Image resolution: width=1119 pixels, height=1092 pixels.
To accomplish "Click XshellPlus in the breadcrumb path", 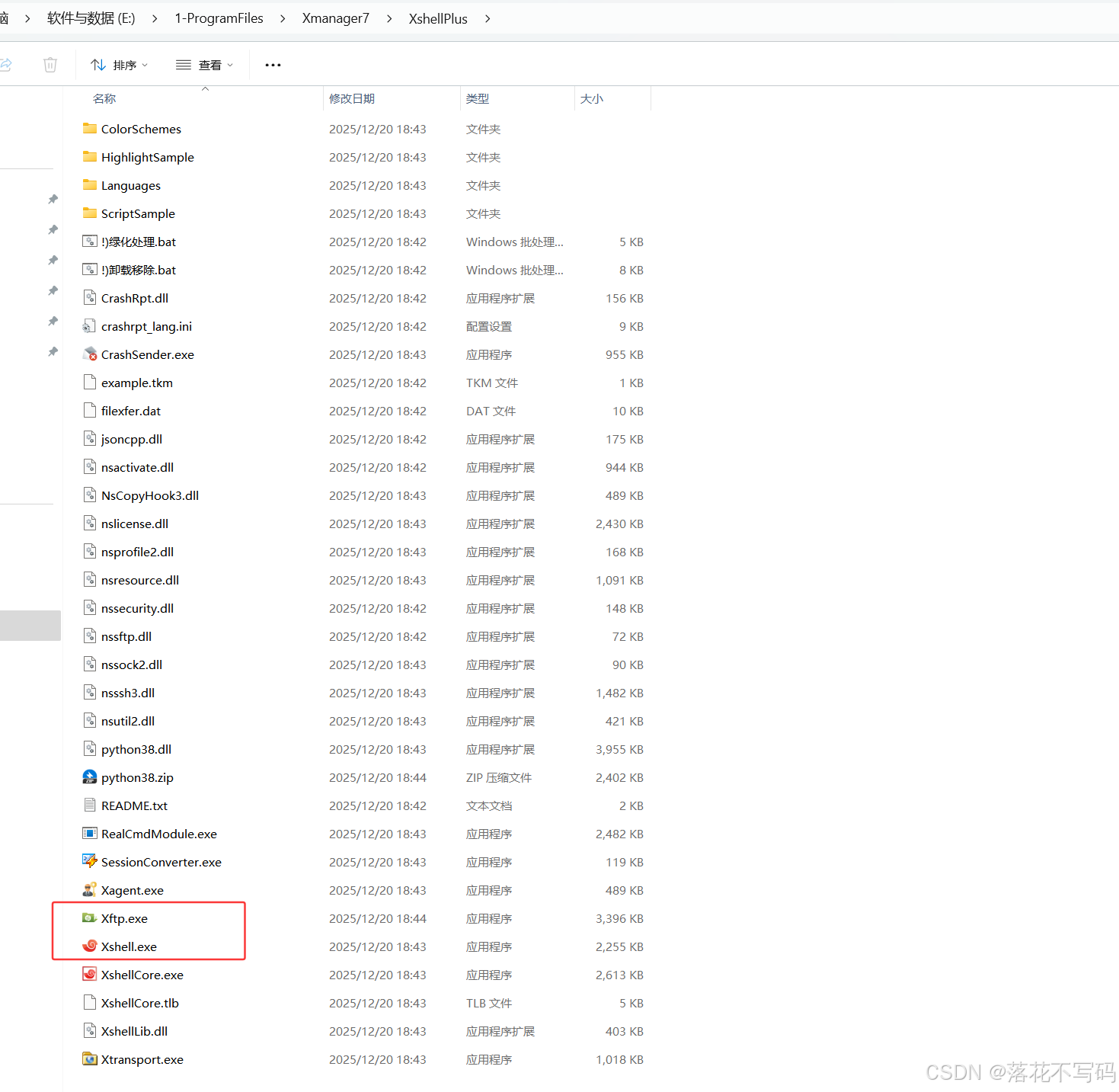I will click(438, 18).
